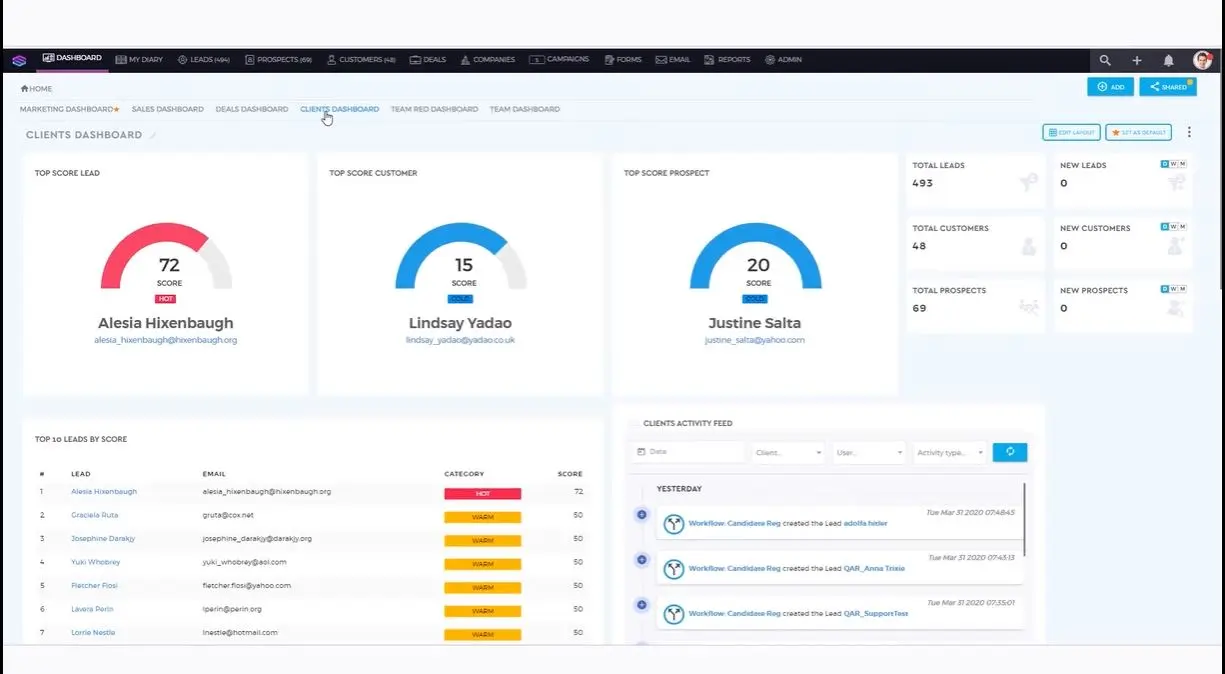Click the Date input field in activity feed

tap(688, 452)
